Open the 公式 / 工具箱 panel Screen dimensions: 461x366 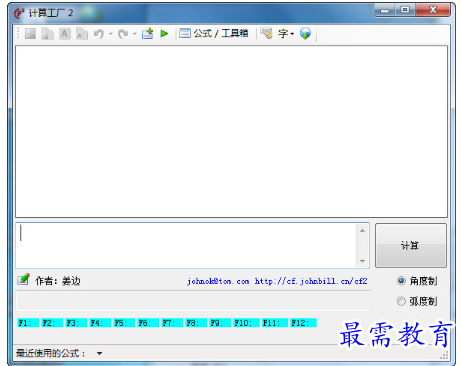(214, 33)
